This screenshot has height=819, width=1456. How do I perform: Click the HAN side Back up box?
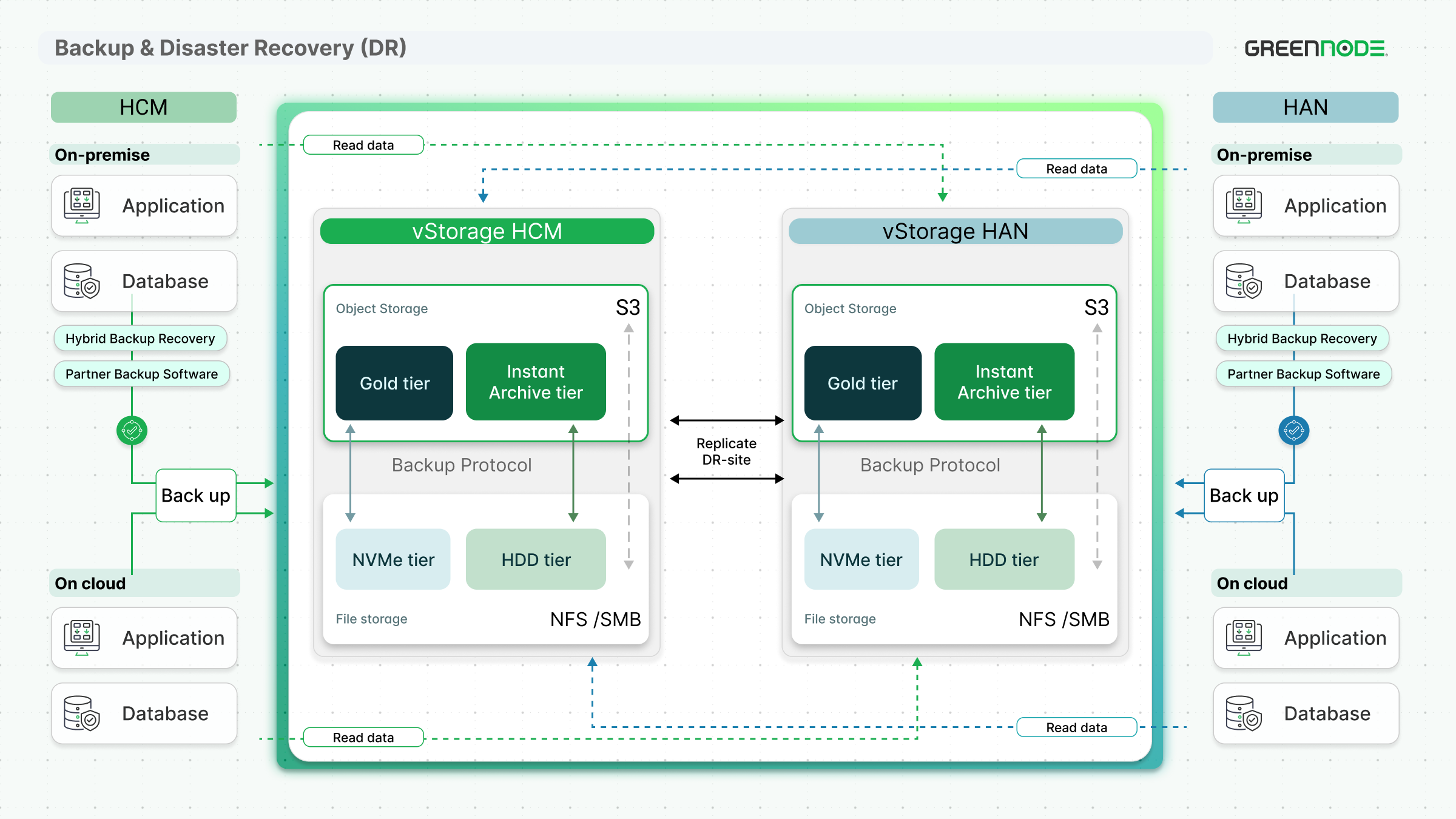[1244, 496]
